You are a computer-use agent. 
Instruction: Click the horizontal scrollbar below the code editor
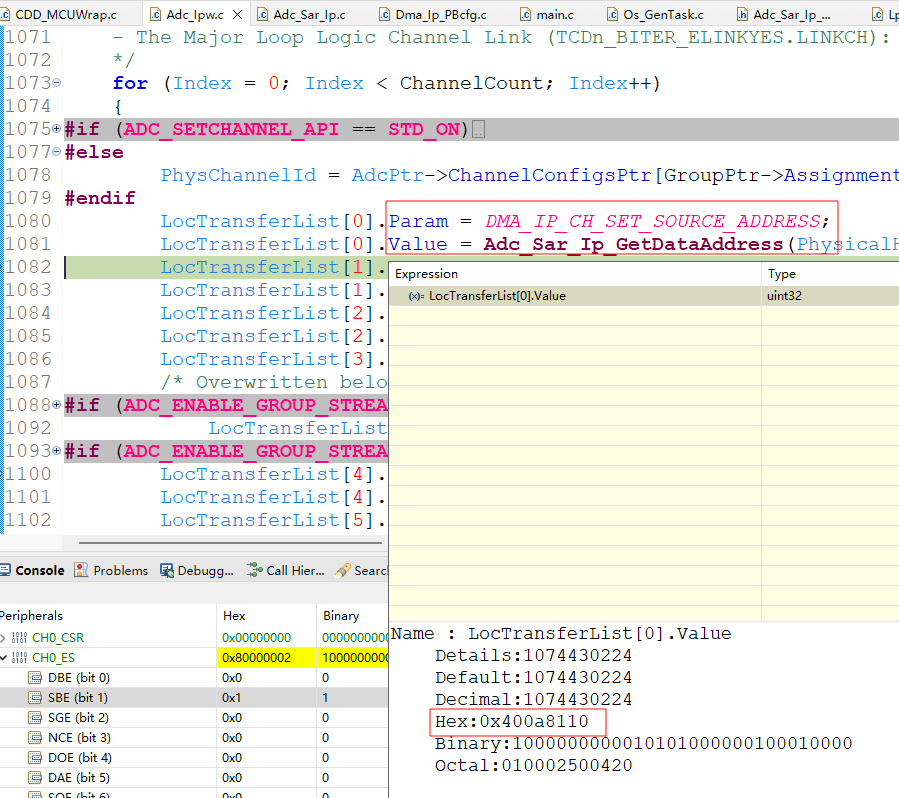230,542
